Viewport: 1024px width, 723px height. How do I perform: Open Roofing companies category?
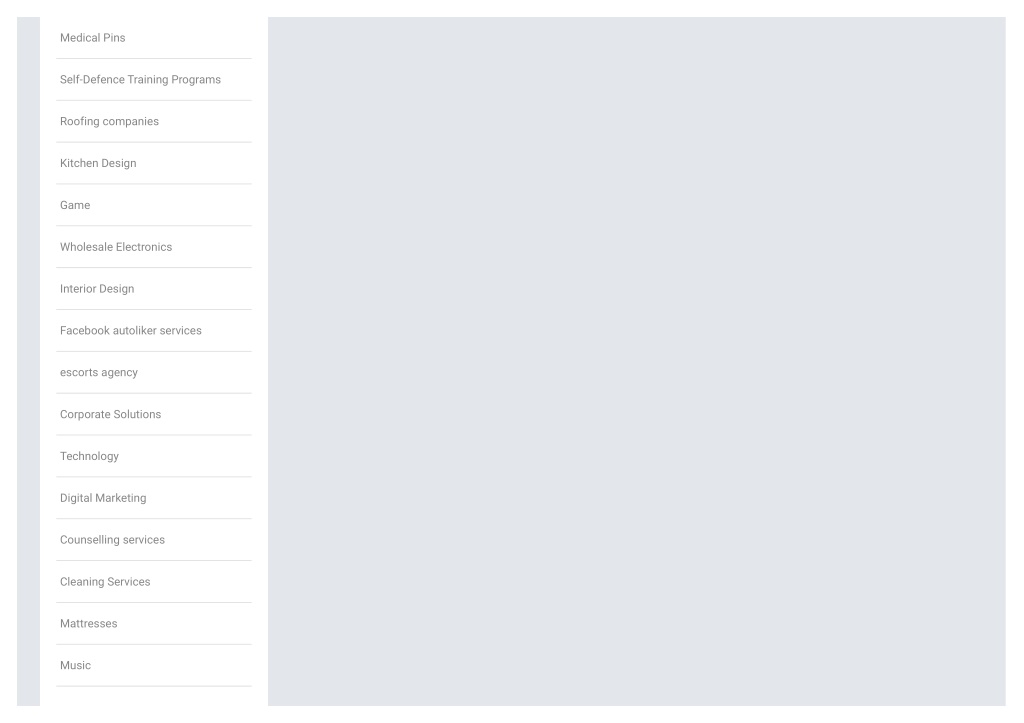click(109, 121)
